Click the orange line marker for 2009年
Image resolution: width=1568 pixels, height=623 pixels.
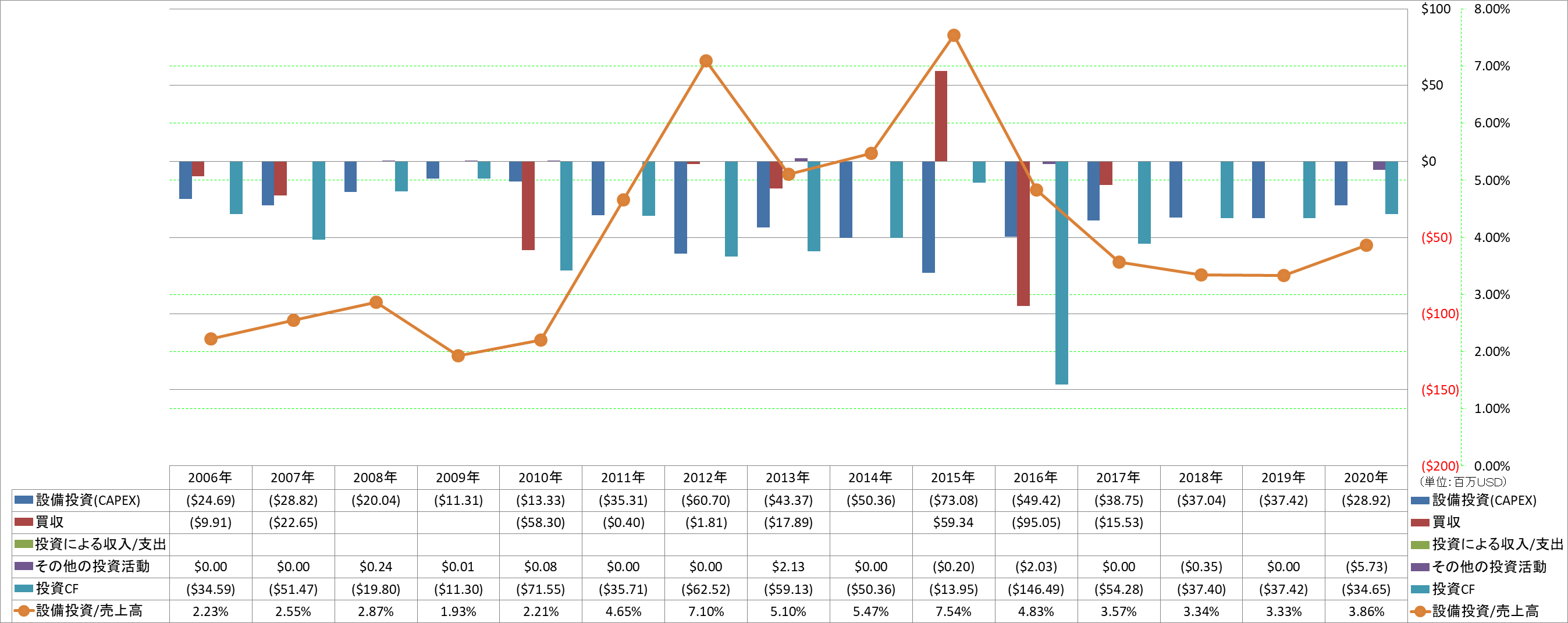(458, 356)
